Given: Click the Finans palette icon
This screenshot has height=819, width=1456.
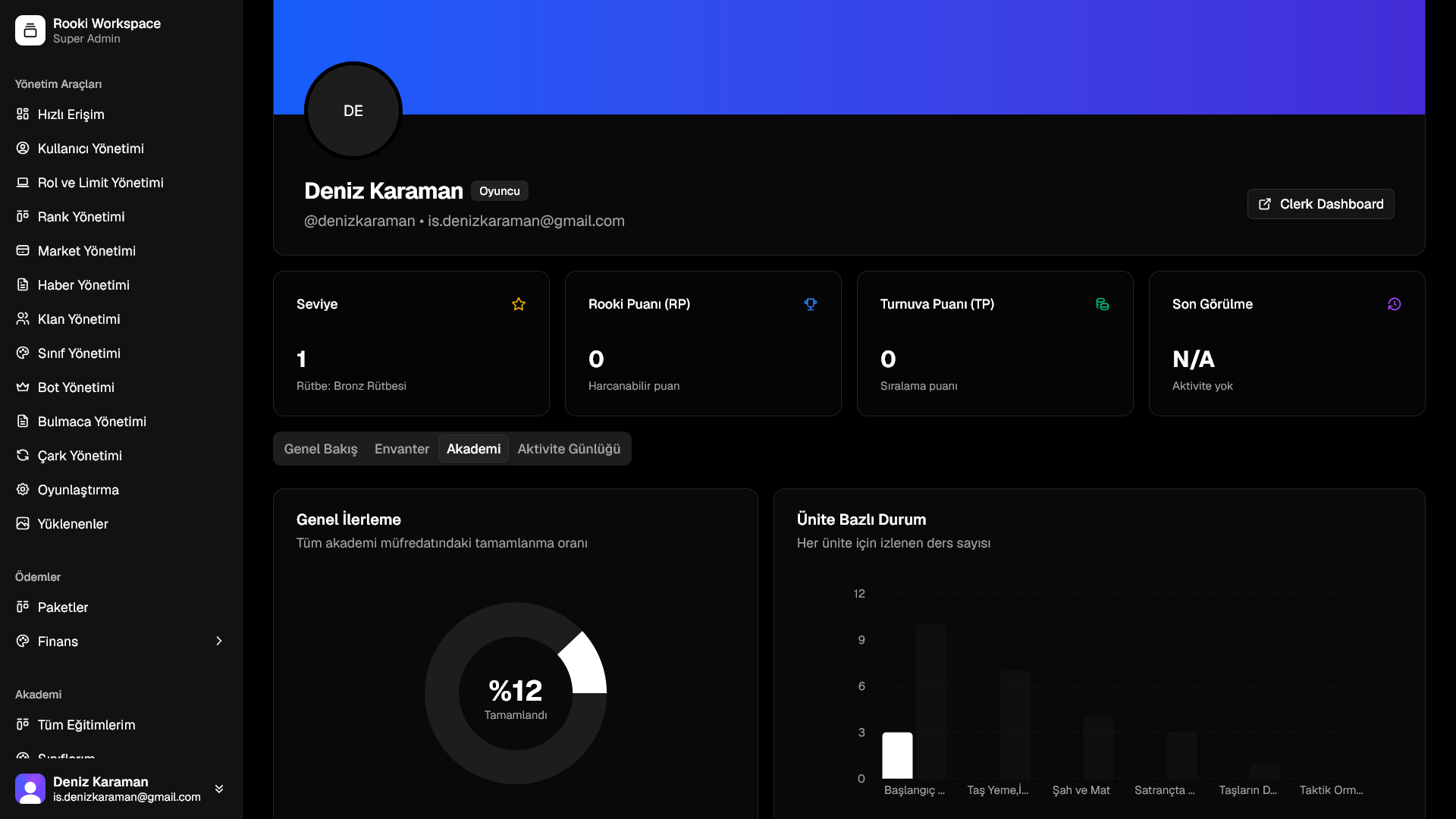Looking at the screenshot, I should pos(23,641).
